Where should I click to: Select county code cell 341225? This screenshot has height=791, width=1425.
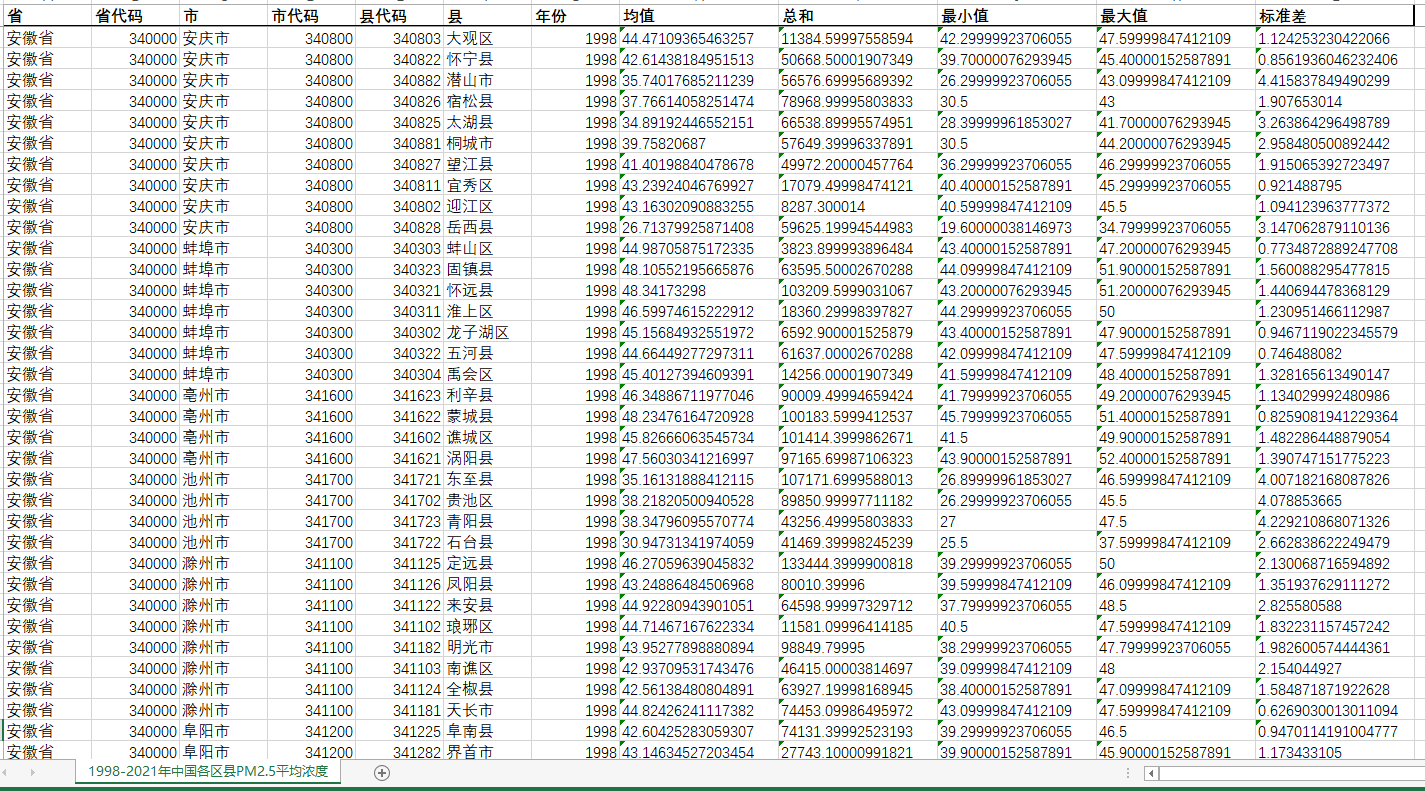[400, 731]
